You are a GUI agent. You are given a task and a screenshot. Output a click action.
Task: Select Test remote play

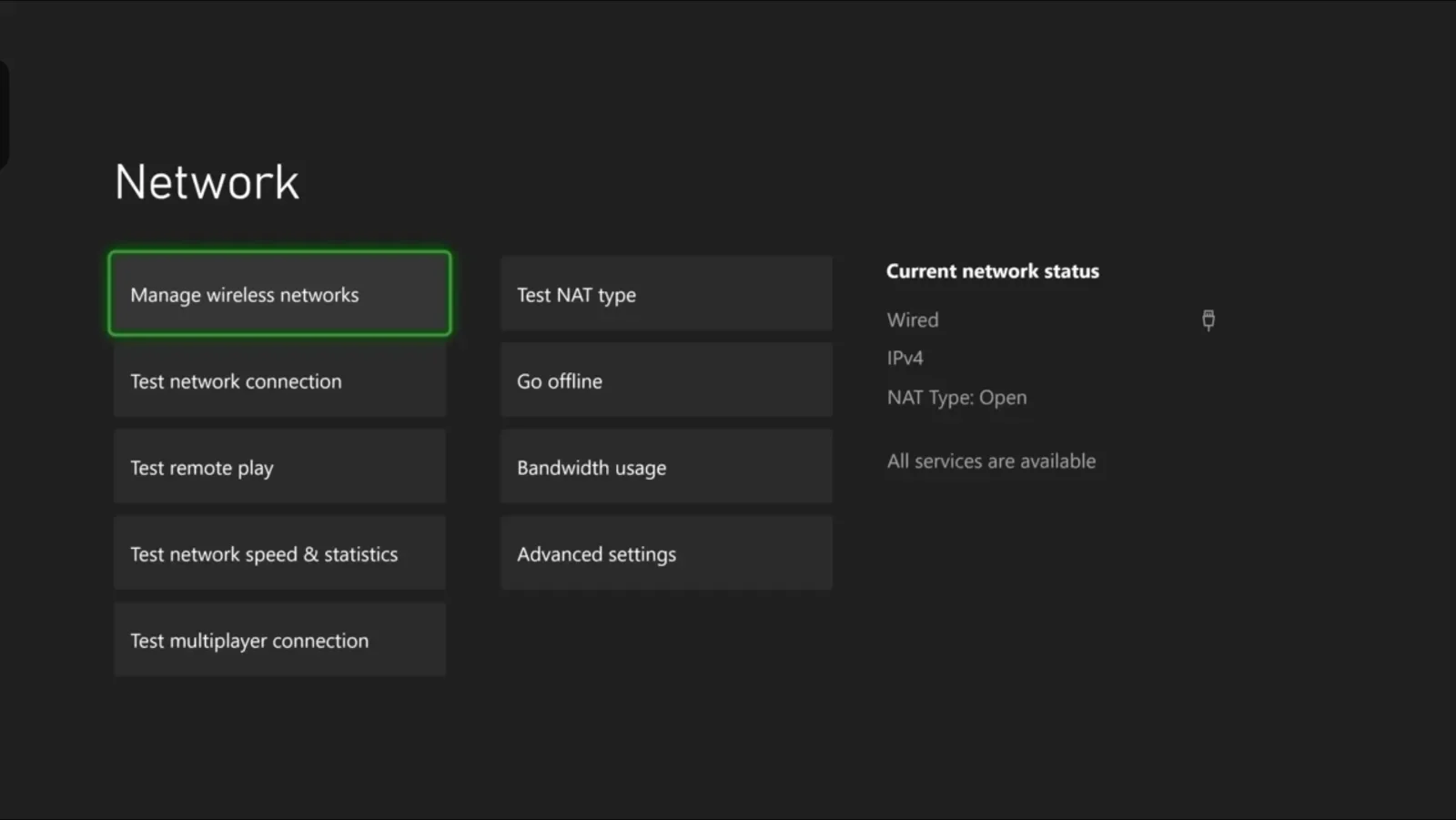tap(278, 467)
